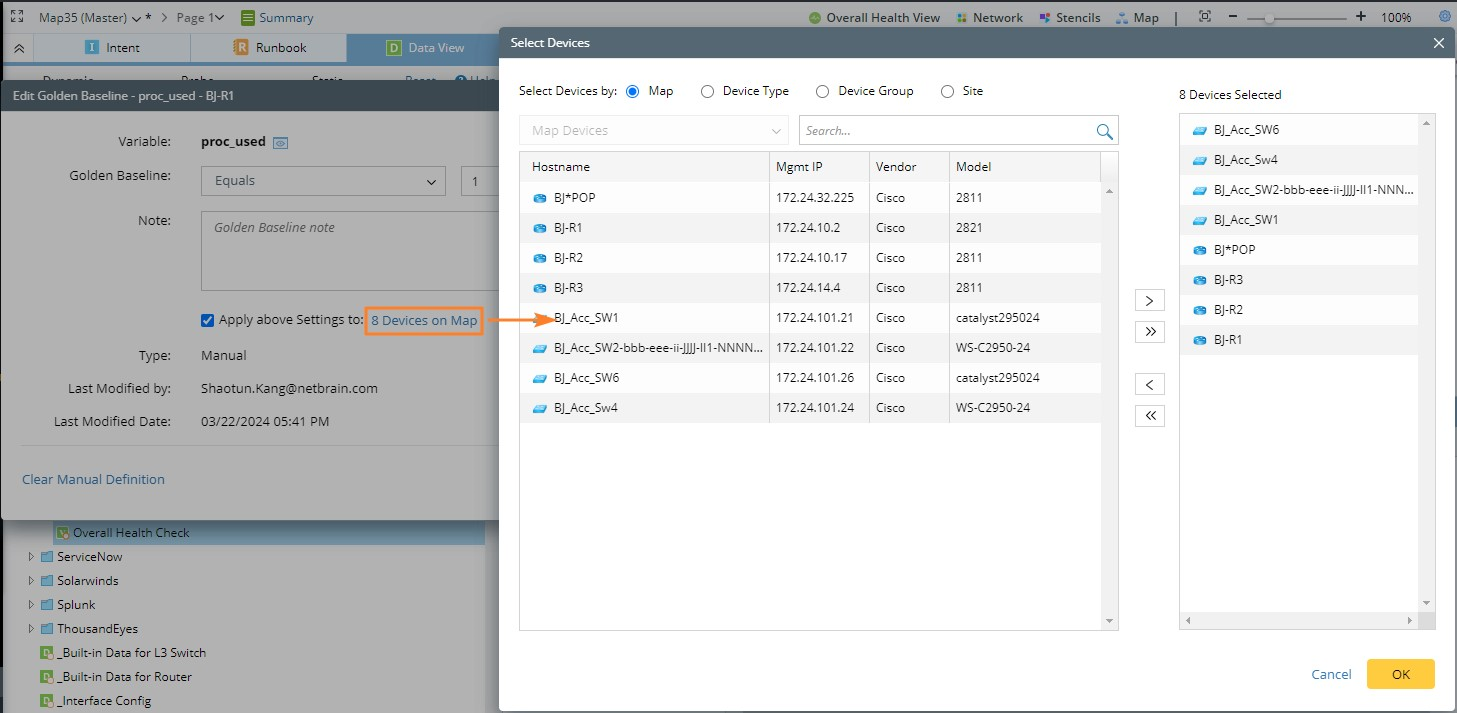Open the Network toolbar icon
The width and height of the screenshot is (1457, 713).
pyautogui.click(x=962, y=18)
